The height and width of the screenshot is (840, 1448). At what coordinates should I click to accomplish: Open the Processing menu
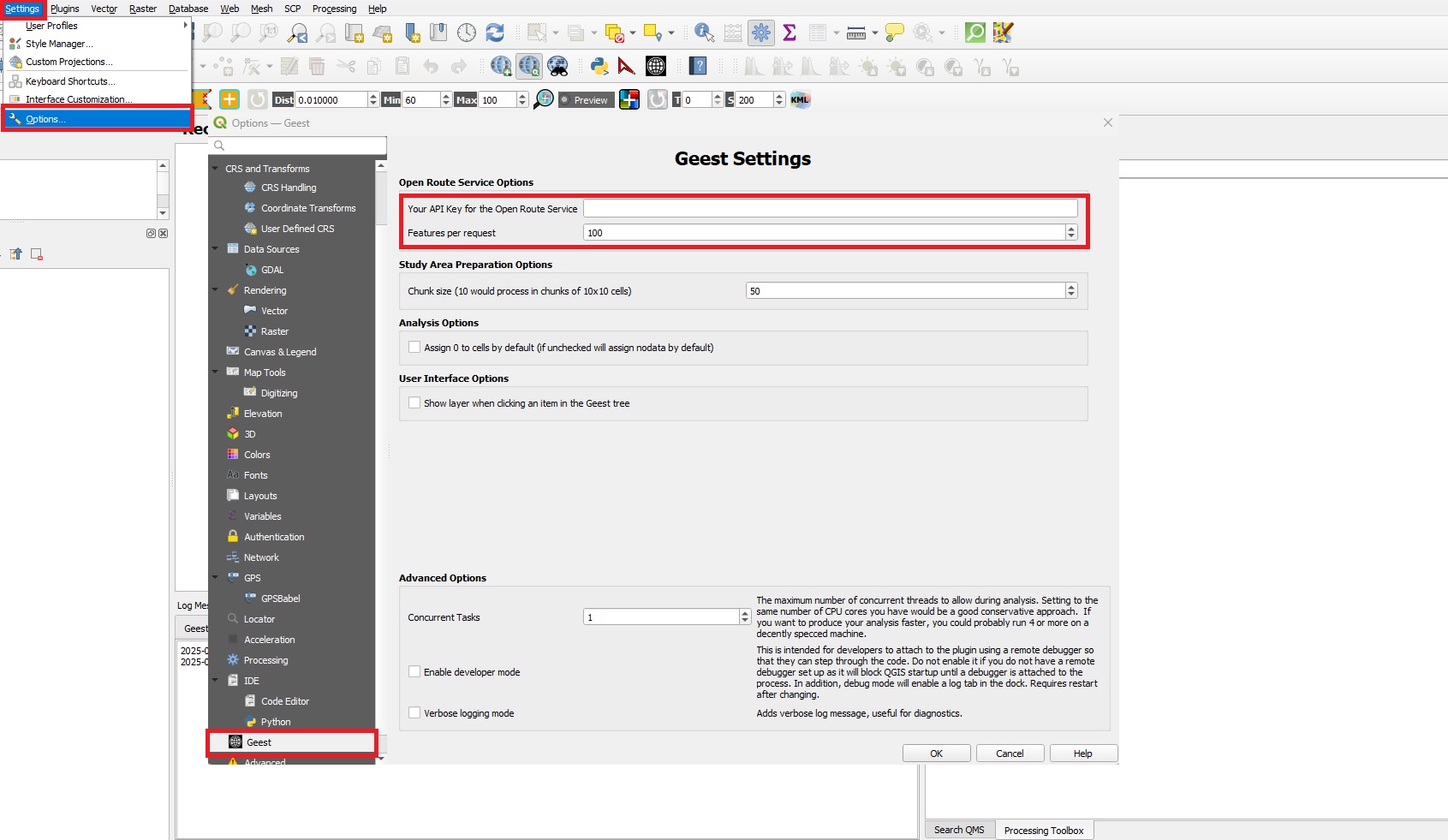pyautogui.click(x=334, y=9)
